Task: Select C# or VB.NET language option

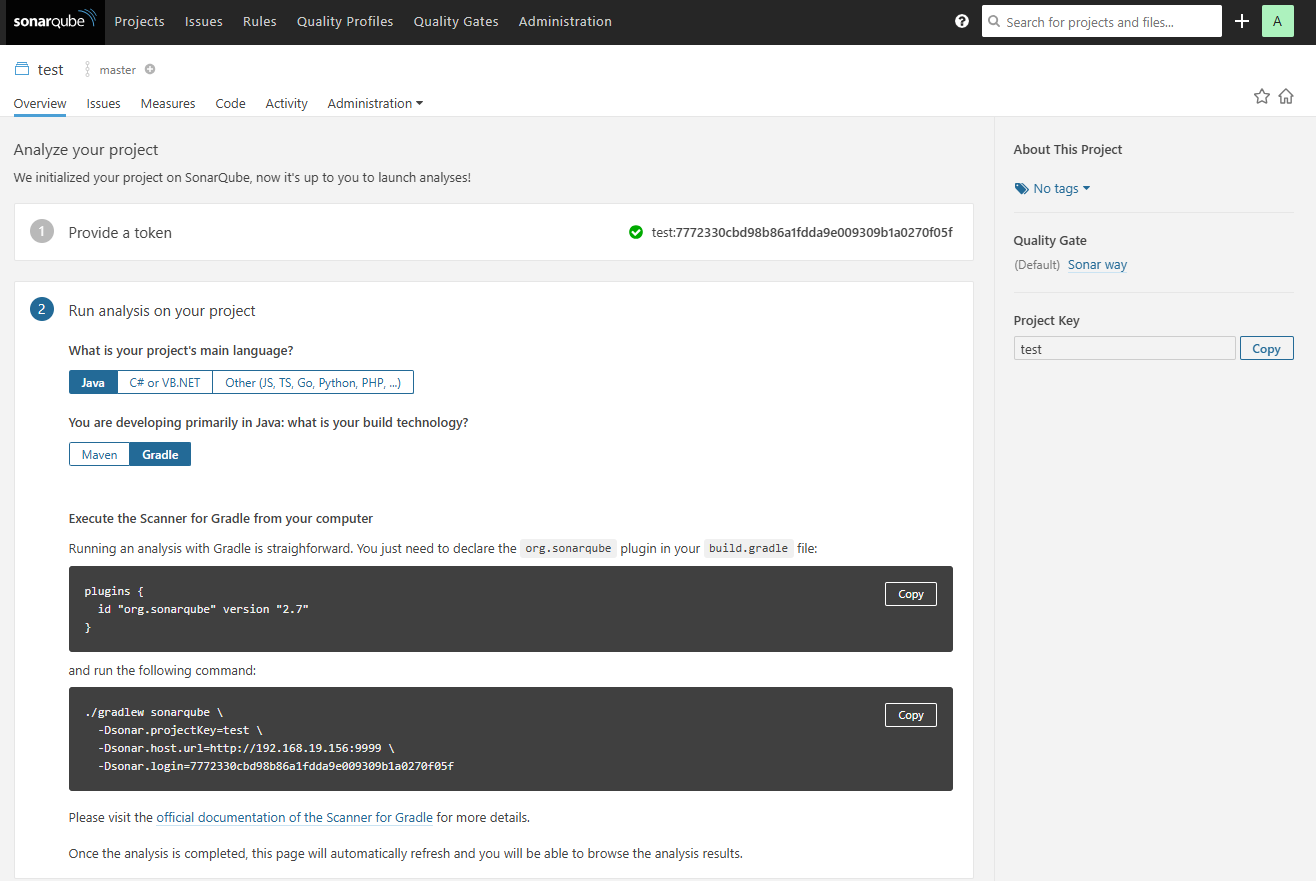Action: [x=165, y=382]
